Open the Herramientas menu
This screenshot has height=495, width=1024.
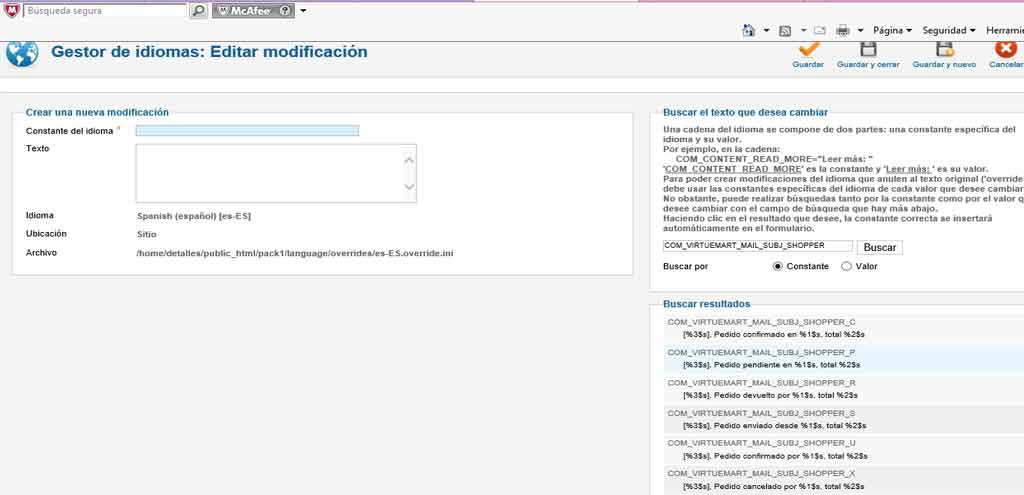pyautogui.click(x=1004, y=31)
